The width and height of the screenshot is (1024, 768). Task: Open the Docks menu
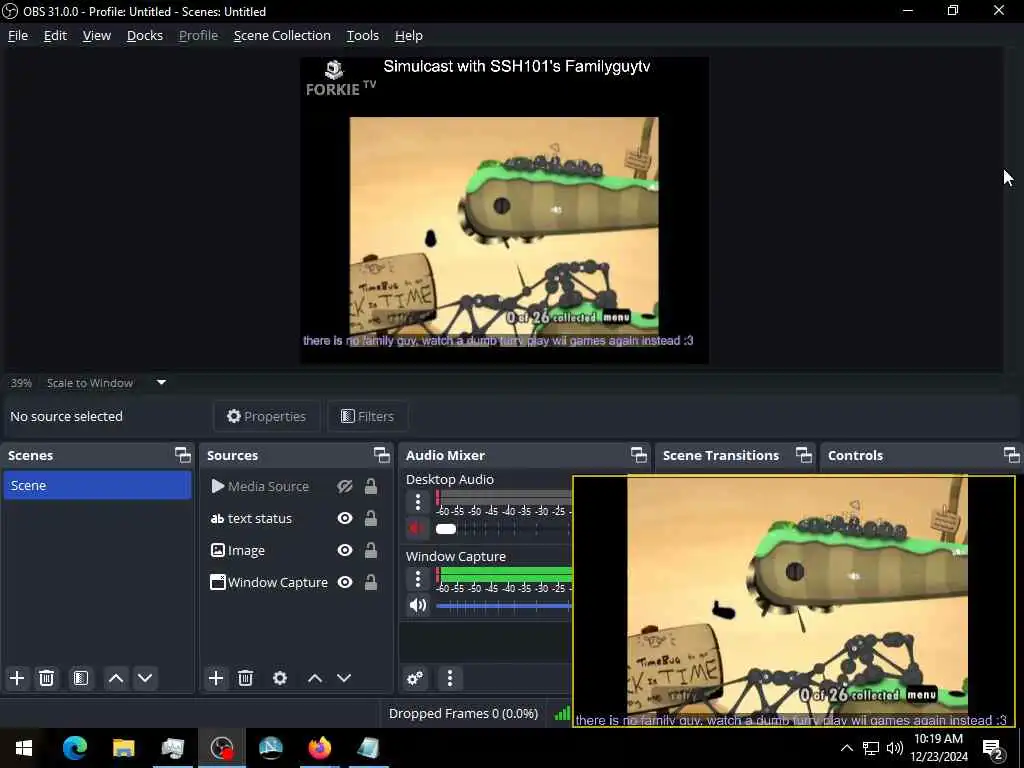pyautogui.click(x=144, y=35)
